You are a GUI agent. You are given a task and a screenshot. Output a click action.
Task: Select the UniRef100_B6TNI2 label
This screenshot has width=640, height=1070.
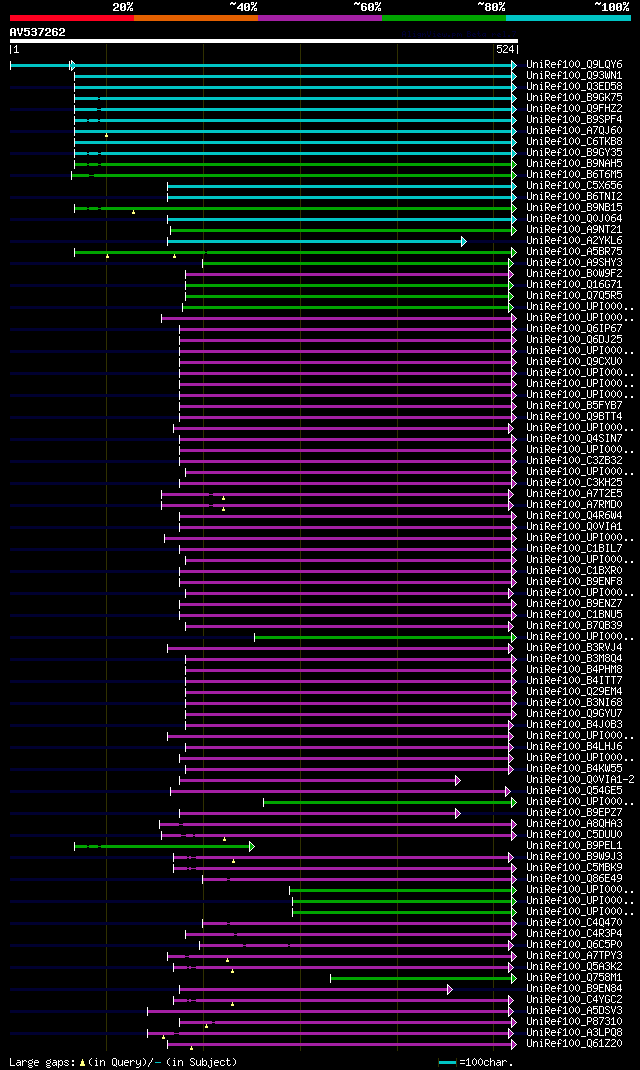click(x=574, y=197)
